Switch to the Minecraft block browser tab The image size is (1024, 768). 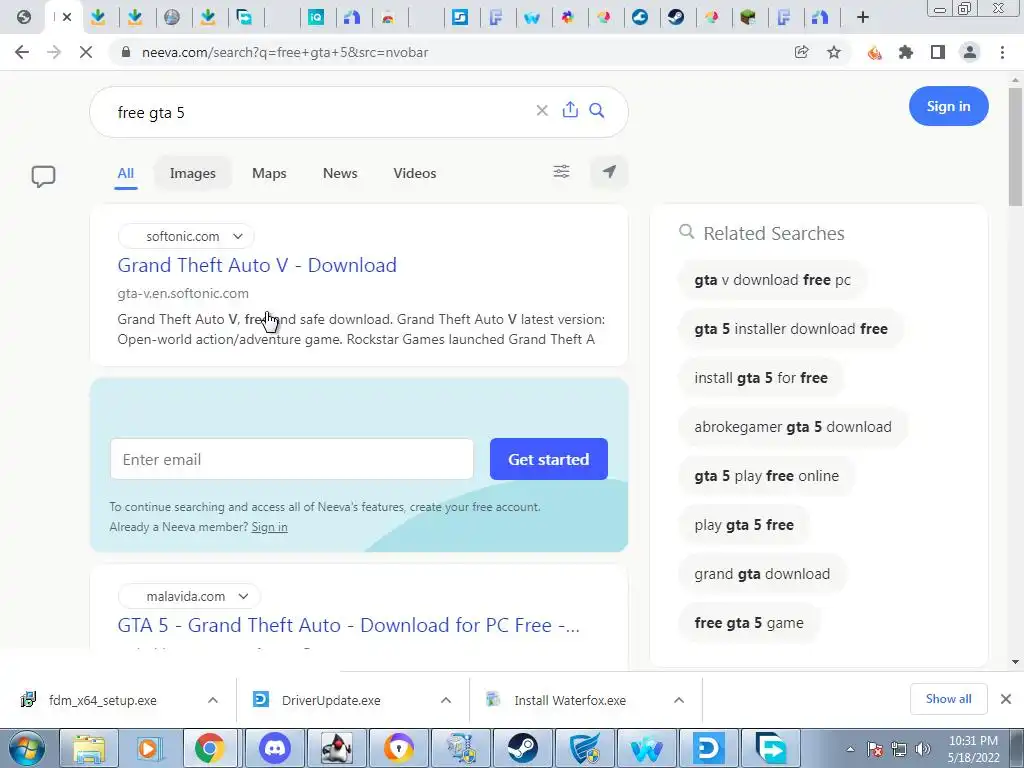click(x=748, y=17)
